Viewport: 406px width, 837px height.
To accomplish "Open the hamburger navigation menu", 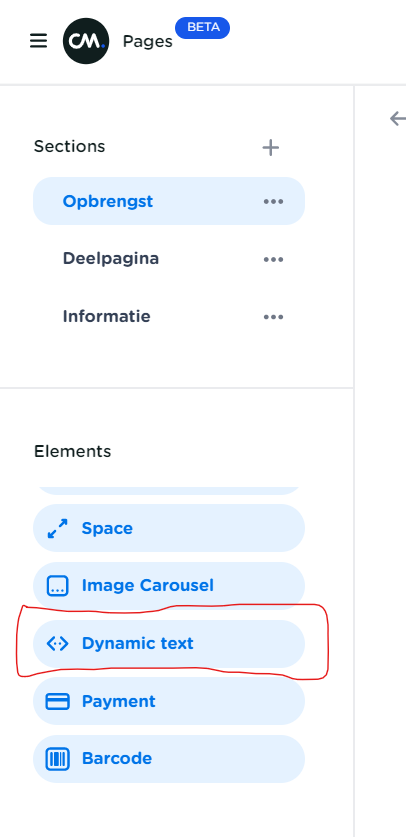I will coord(38,41).
